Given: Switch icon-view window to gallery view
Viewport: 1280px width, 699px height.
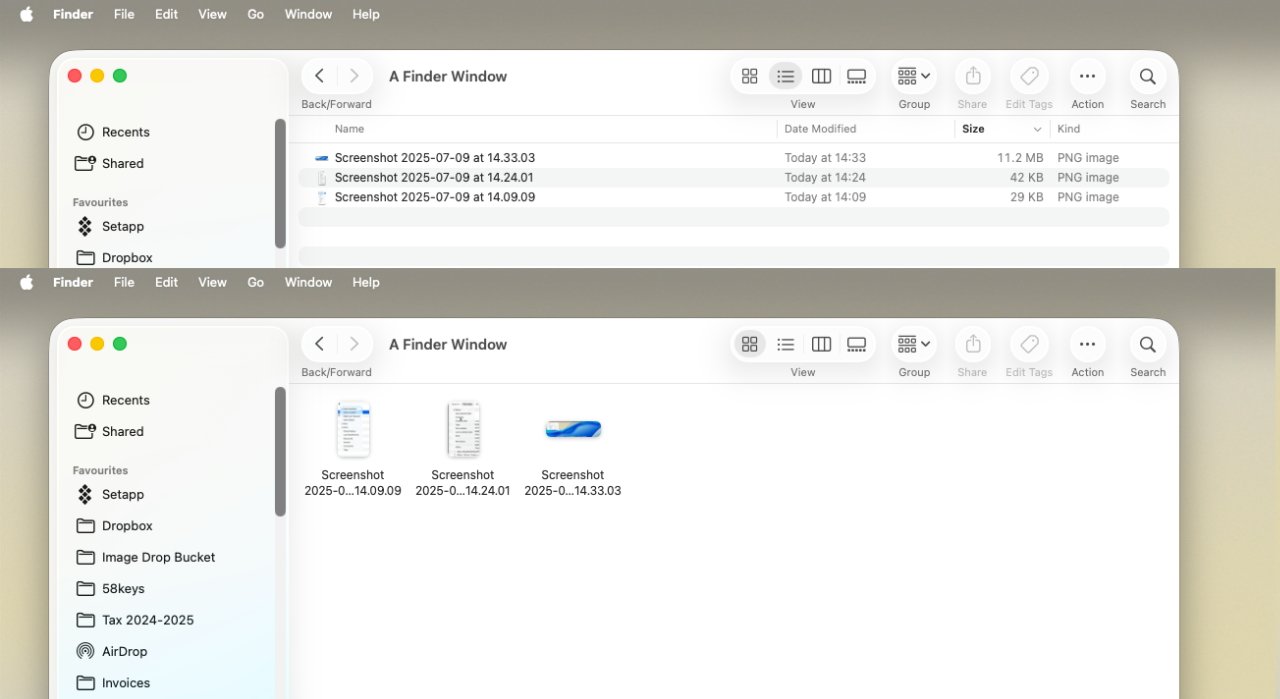Looking at the screenshot, I should [856, 344].
